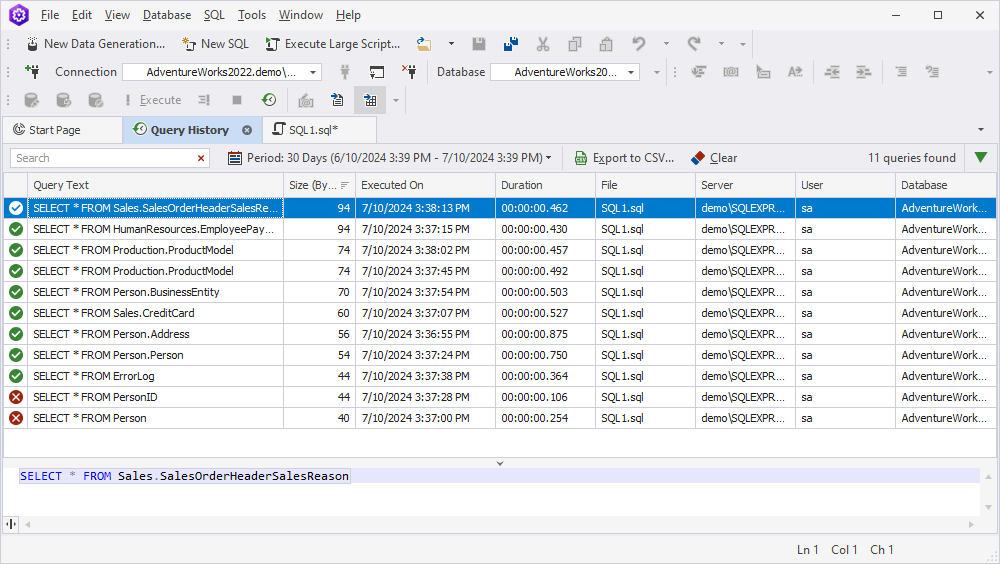Click the New Connection plug icon
1000x564 pixels.
tap(32, 72)
